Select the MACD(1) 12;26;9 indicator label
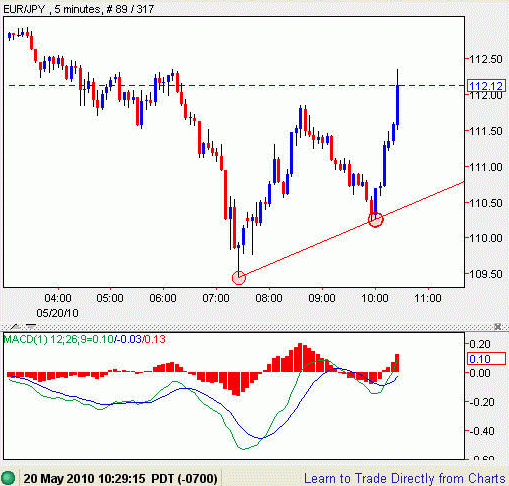This screenshot has height=486, width=509. tap(84, 339)
